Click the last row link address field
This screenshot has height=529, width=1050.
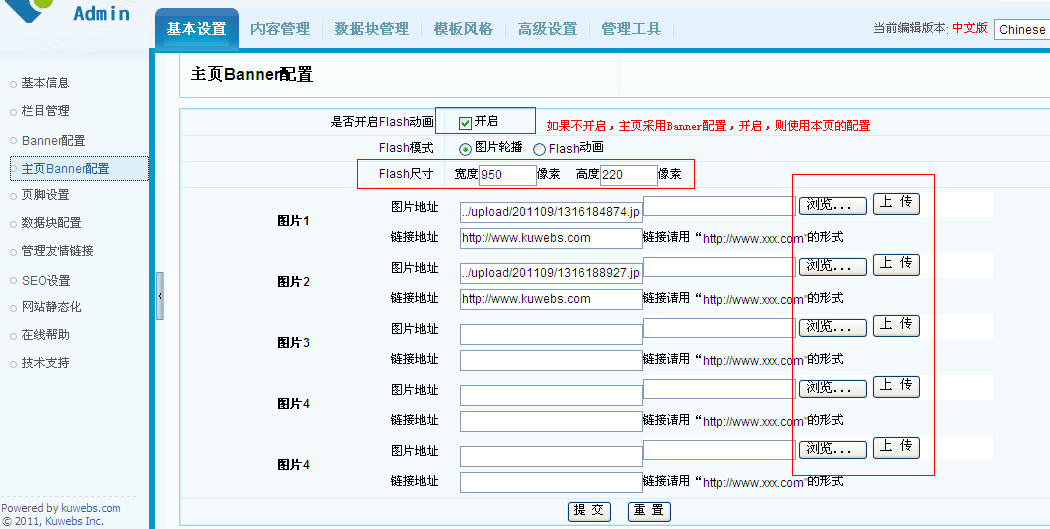551,482
